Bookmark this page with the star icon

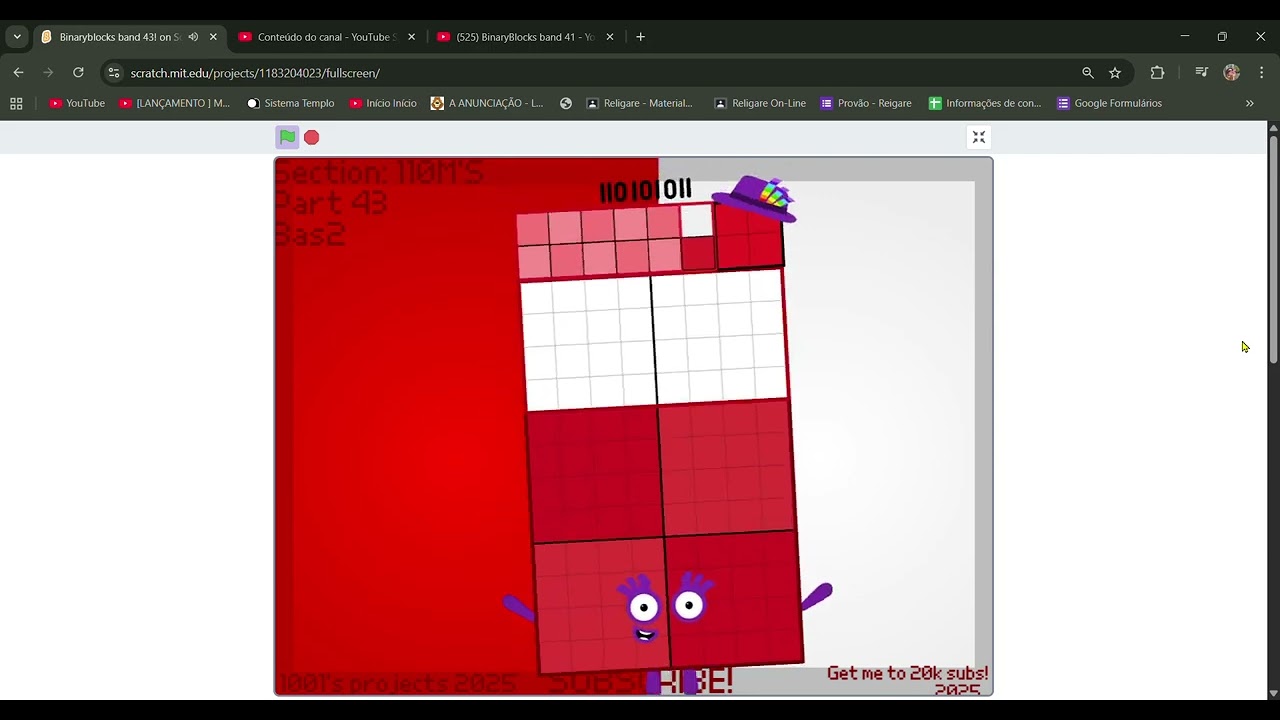coord(1115,73)
